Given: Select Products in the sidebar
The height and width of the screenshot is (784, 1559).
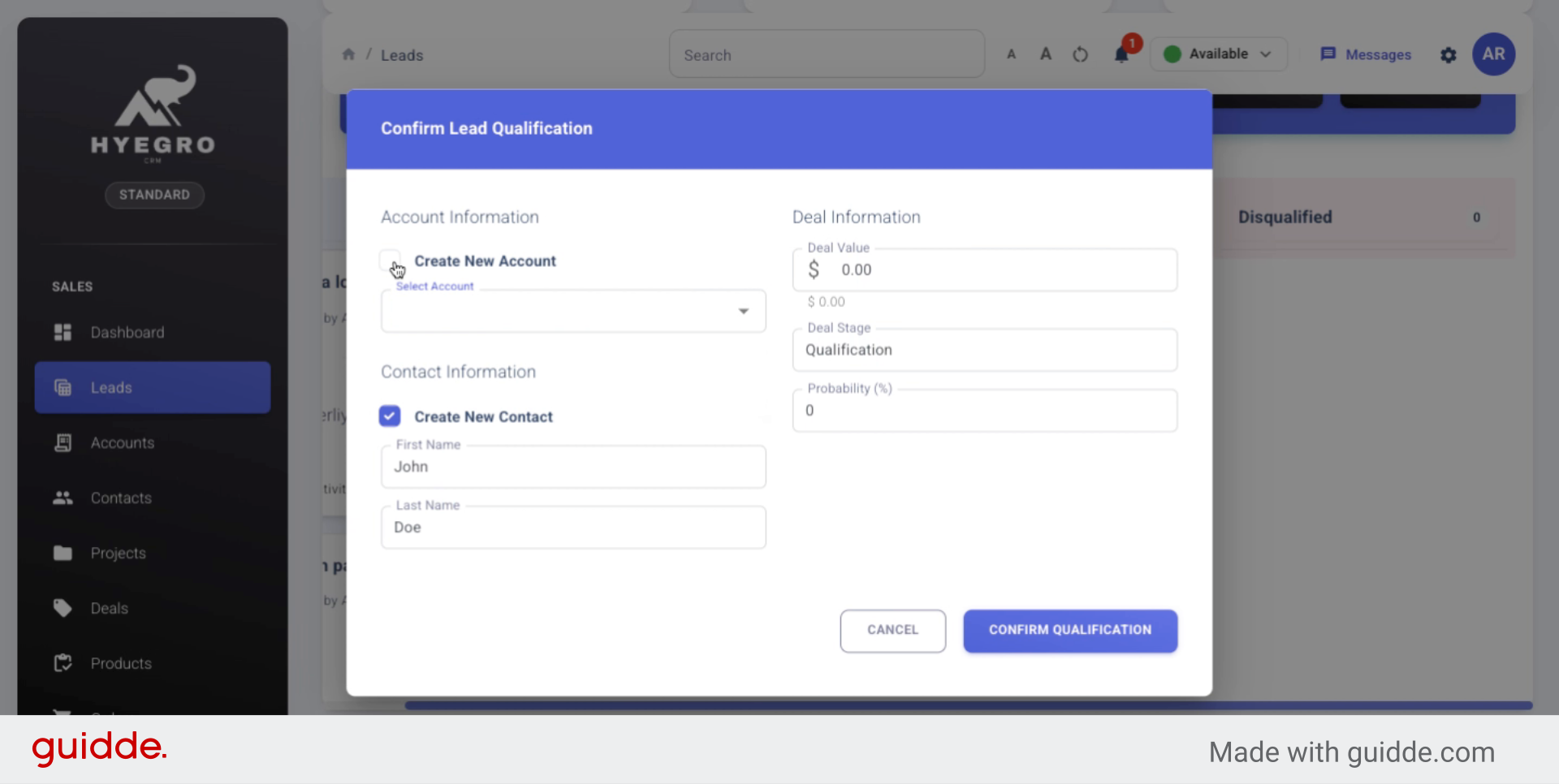Looking at the screenshot, I should point(120,662).
